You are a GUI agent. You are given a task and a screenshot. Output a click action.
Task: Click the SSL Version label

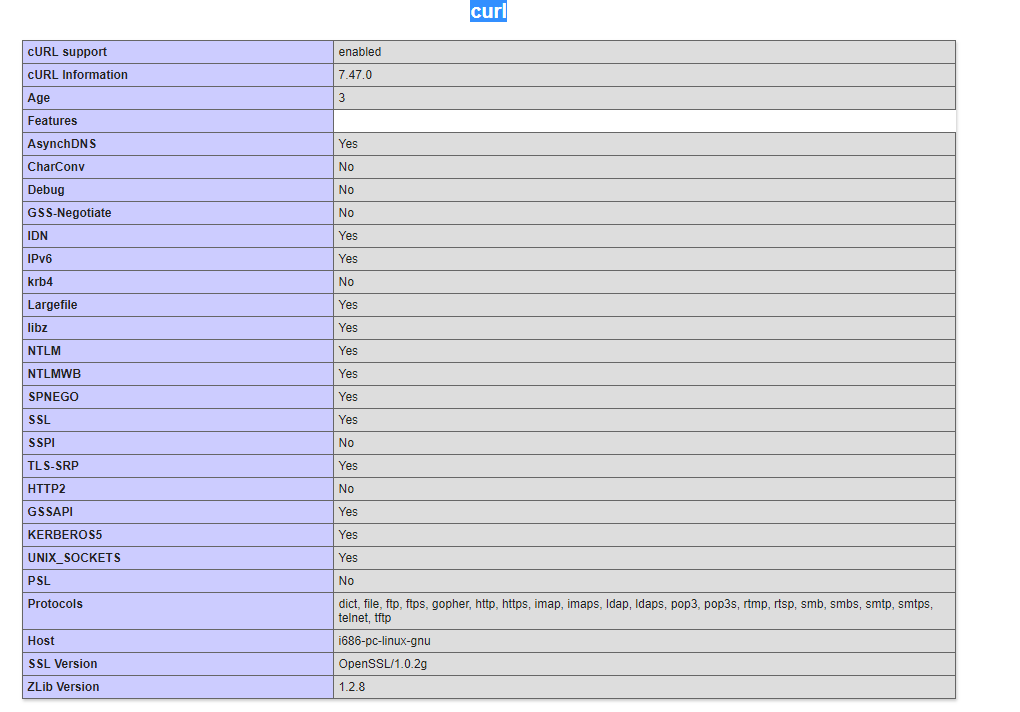tap(62, 664)
